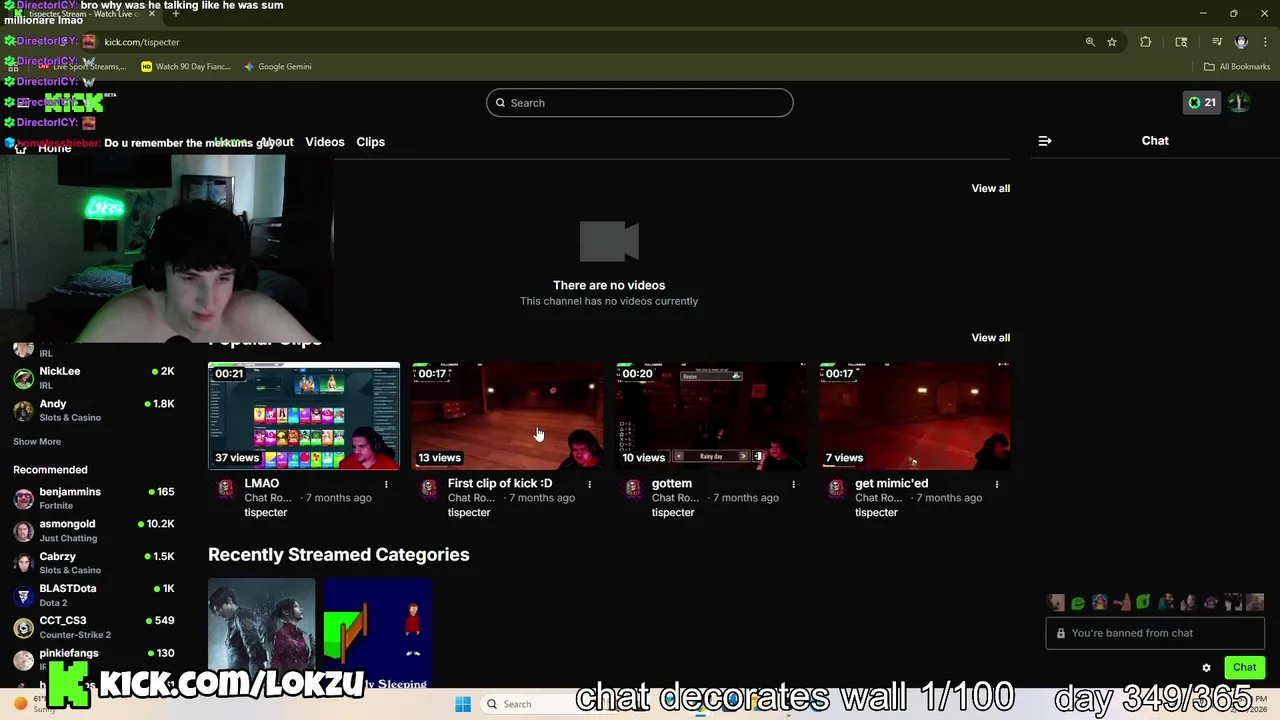The width and height of the screenshot is (1280, 720).
Task: Open browser extensions puzzle icon
Action: point(1146,42)
